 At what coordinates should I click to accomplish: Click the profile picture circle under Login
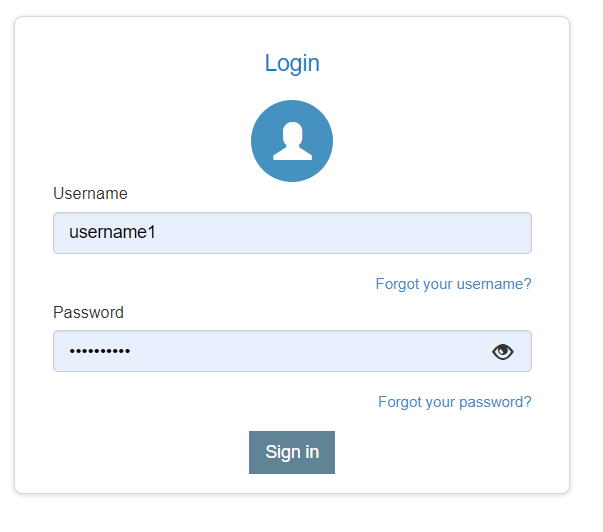pyautogui.click(x=292, y=141)
